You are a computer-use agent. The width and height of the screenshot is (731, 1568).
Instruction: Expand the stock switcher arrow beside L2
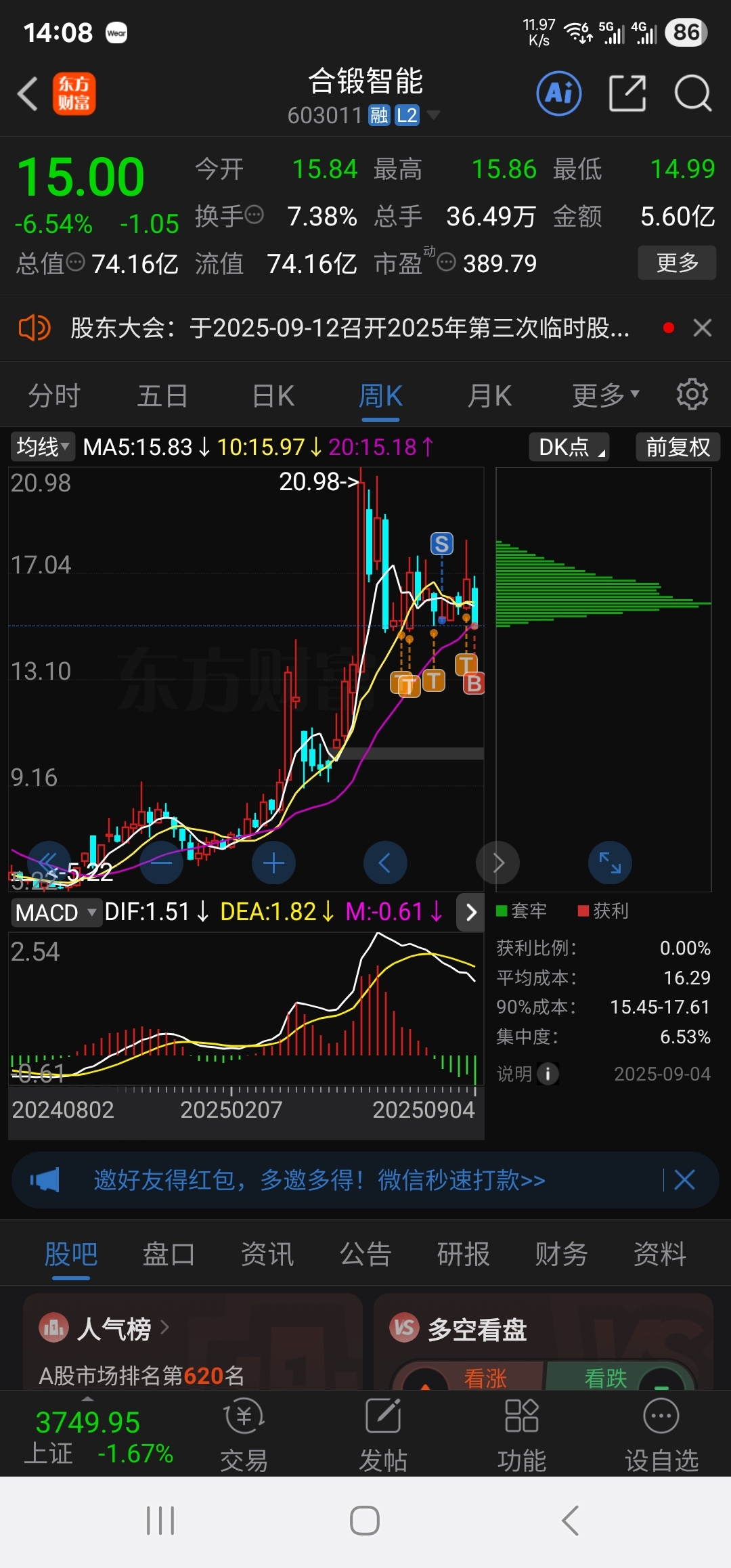[433, 115]
